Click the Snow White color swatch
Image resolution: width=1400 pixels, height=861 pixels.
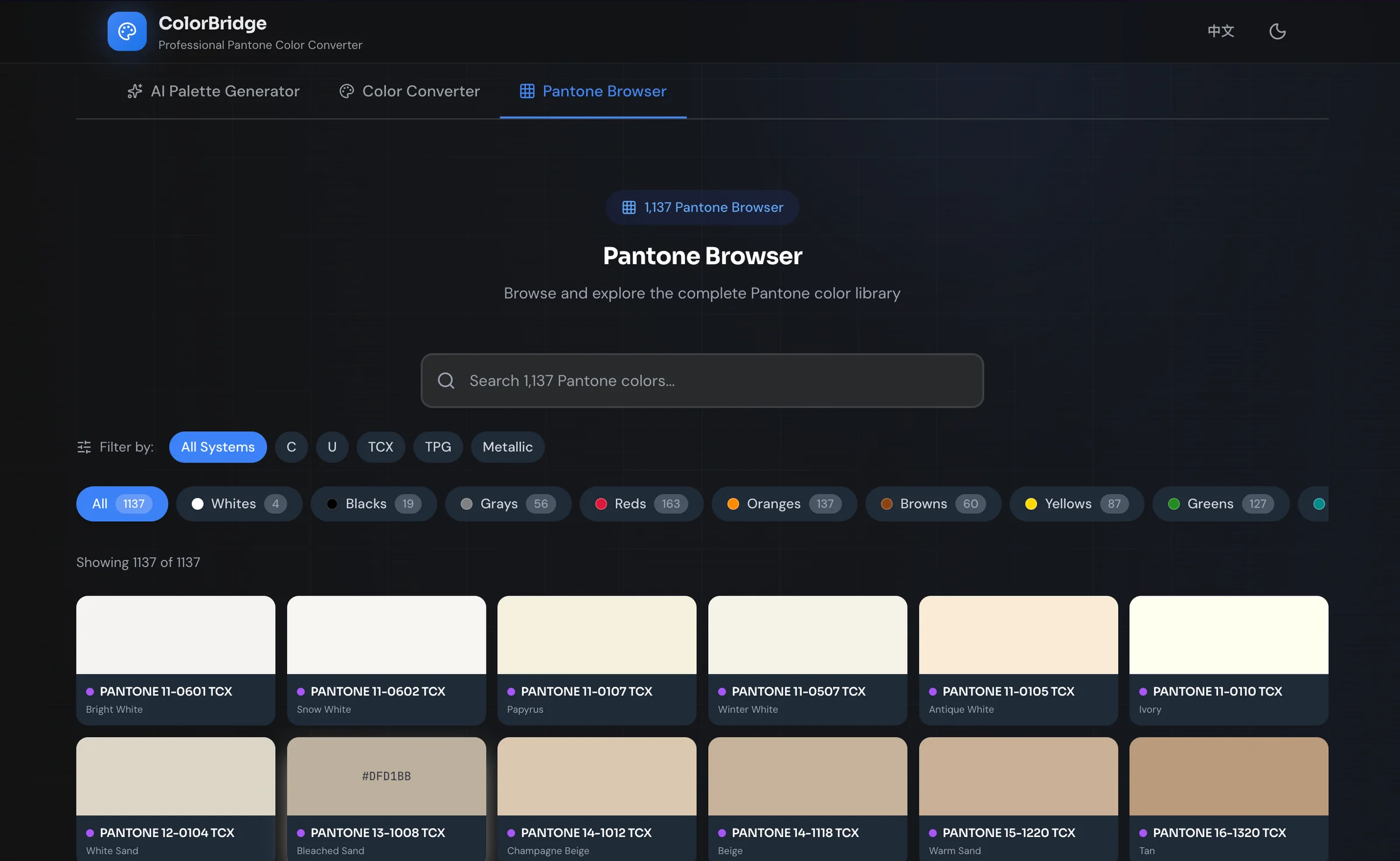(386, 635)
